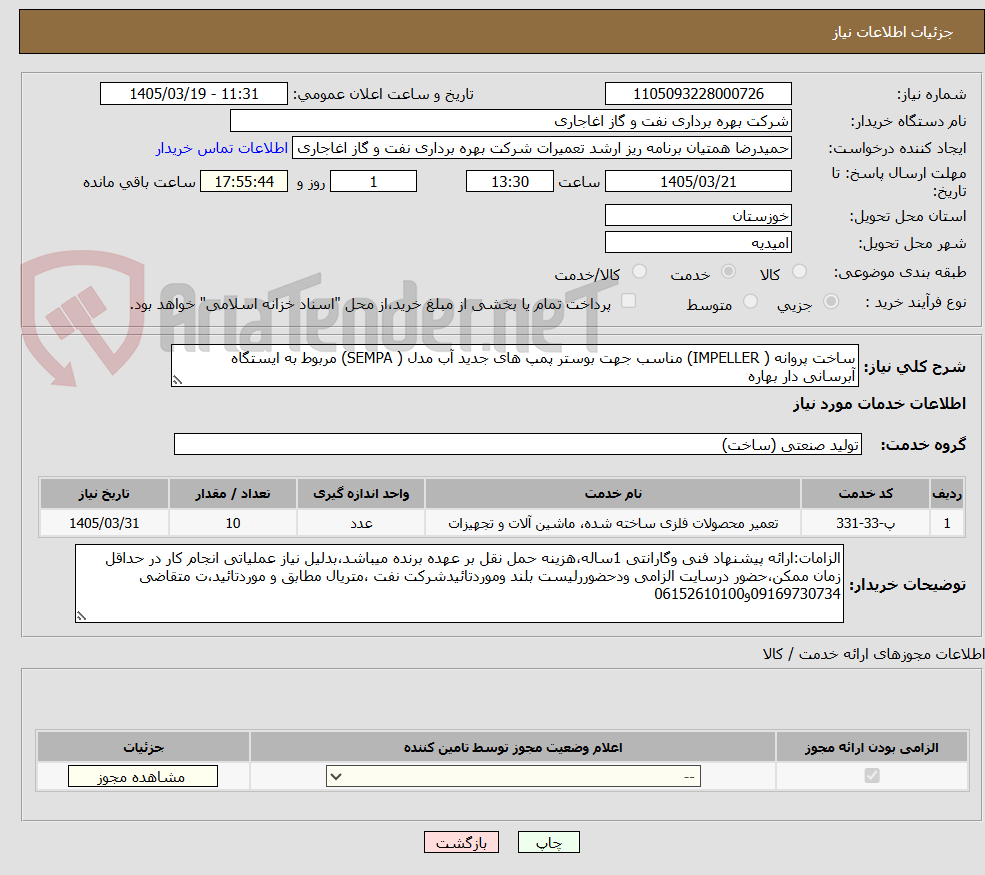Screen dimensions: 985x875
Task: Click the request creator name field
Action: tap(541, 148)
